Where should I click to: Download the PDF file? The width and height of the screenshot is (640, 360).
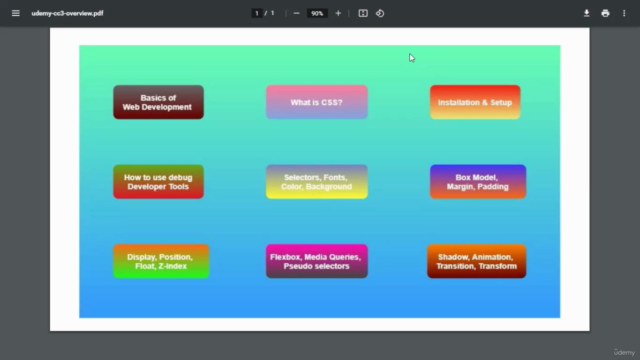587,13
